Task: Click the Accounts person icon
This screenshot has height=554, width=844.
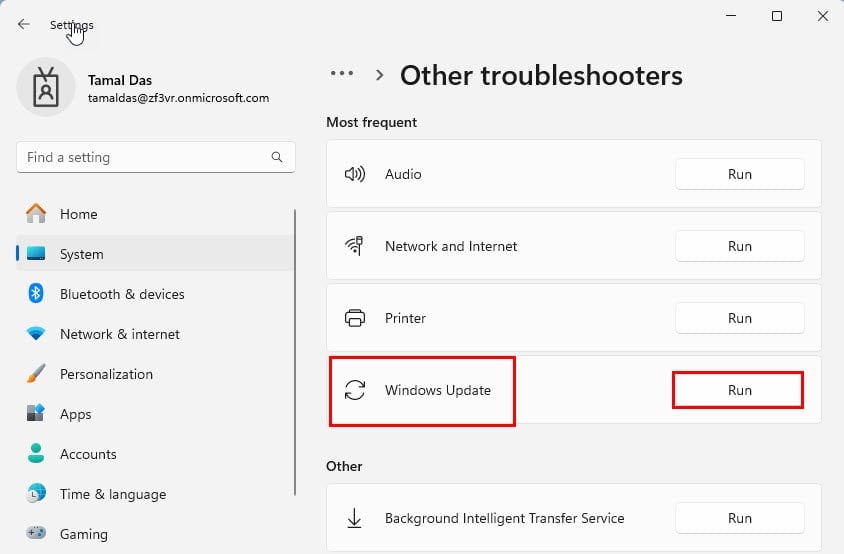Action: click(x=36, y=453)
